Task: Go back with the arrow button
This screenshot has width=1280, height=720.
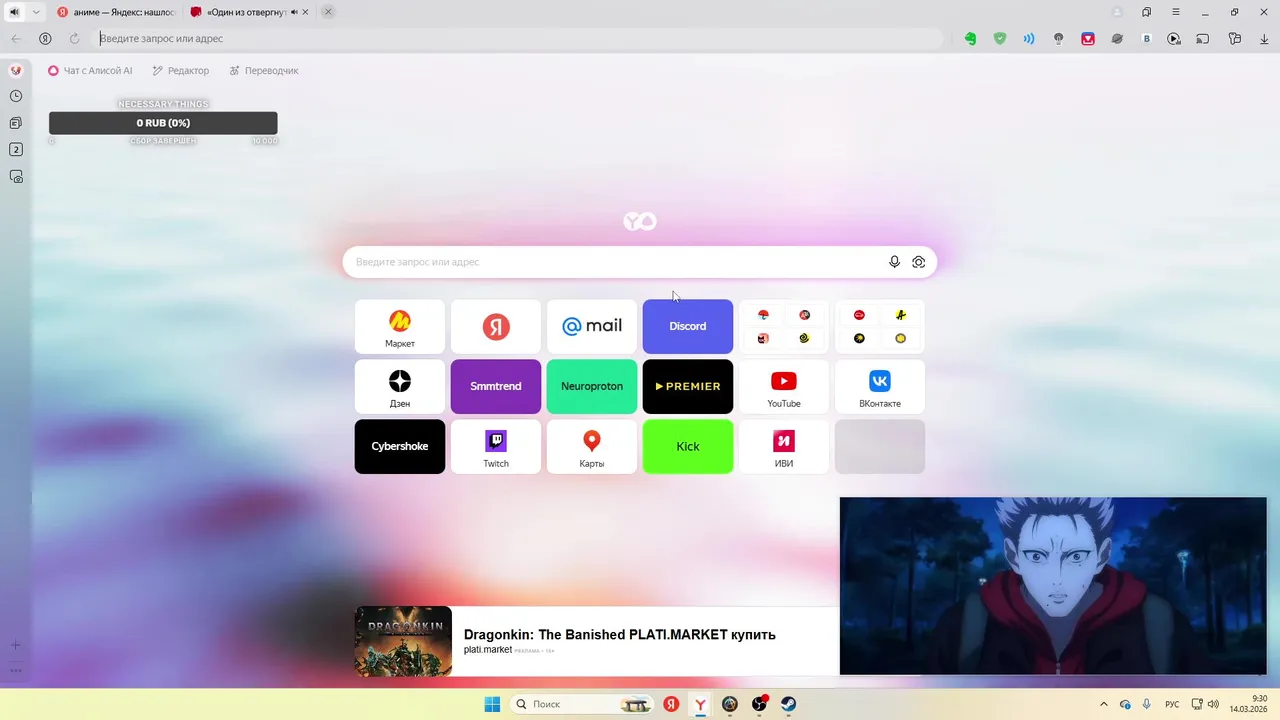Action: [16, 39]
